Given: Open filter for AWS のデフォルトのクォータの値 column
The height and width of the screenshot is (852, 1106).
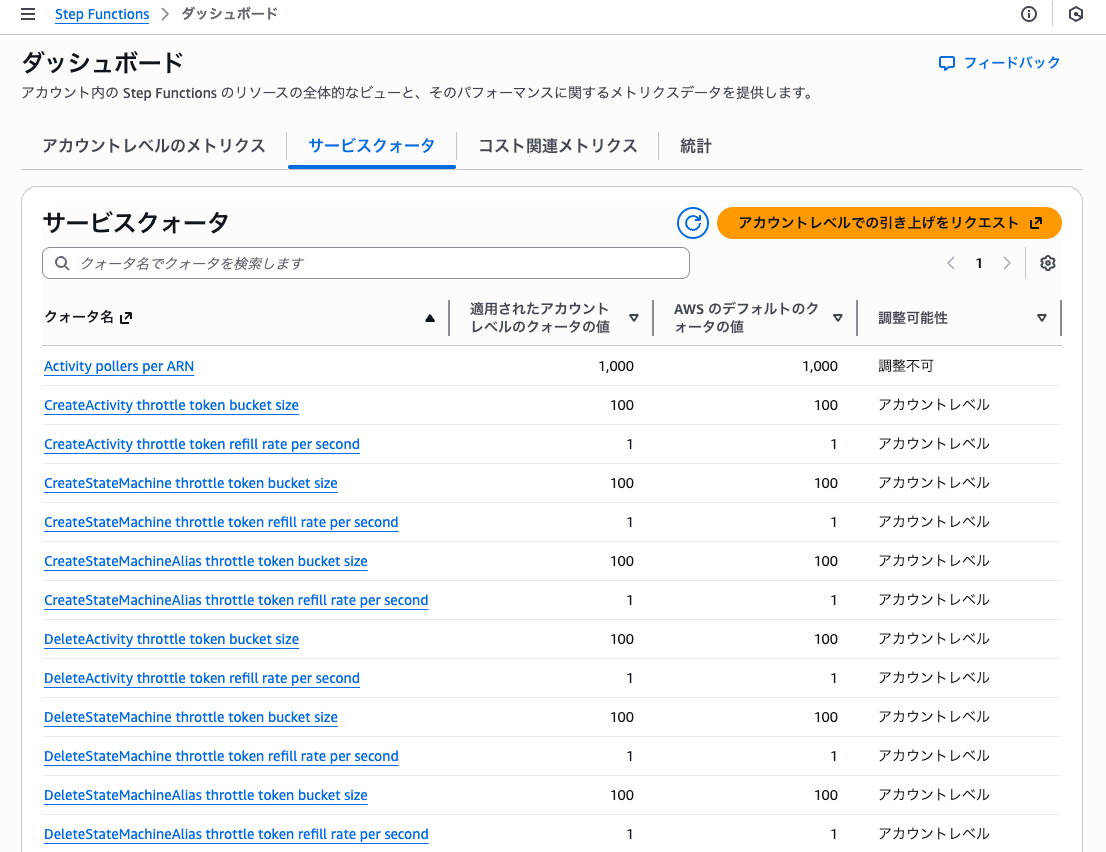Looking at the screenshot, I should (x=838, y=316).
